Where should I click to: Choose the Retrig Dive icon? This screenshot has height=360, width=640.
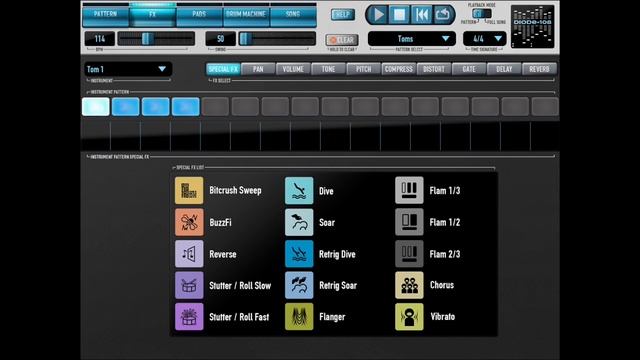click(x=299, y=254)
